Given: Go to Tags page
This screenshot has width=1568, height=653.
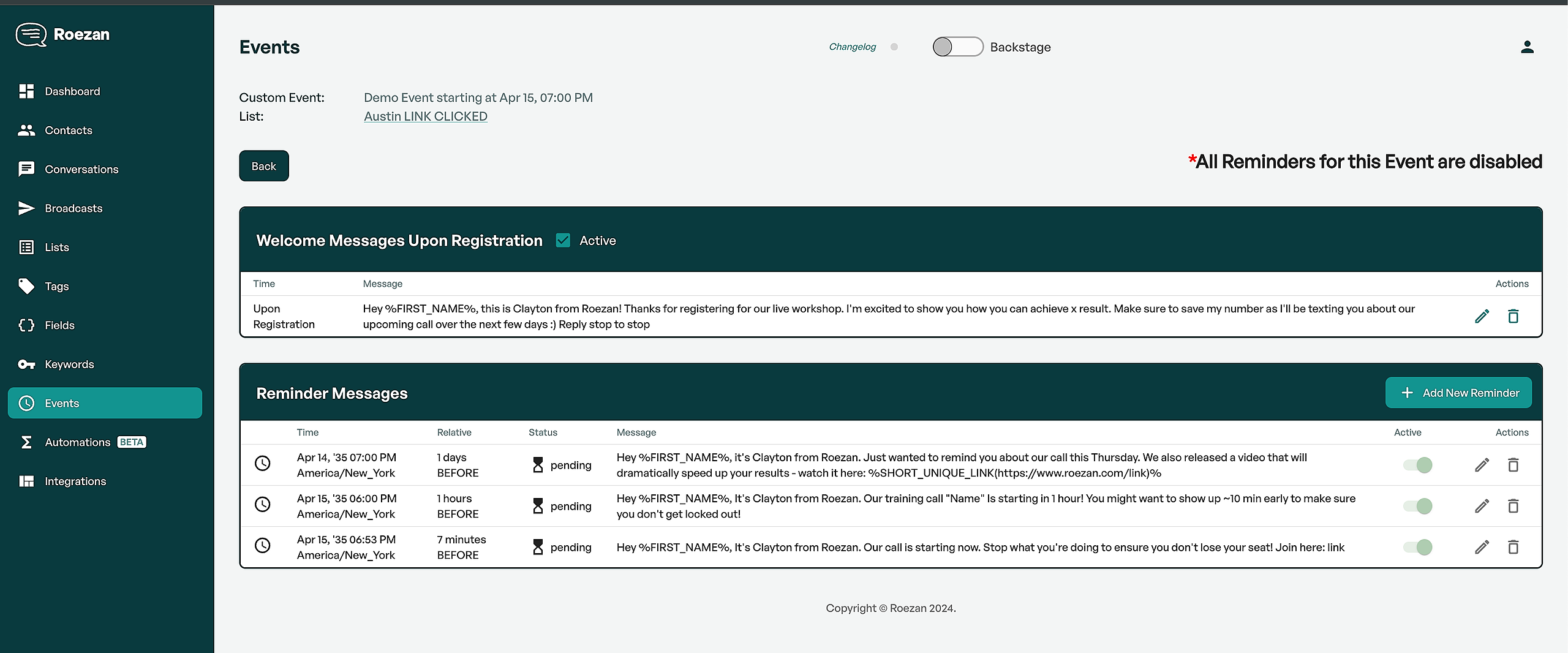Looking at the screenshot, I should click(105, 286).
